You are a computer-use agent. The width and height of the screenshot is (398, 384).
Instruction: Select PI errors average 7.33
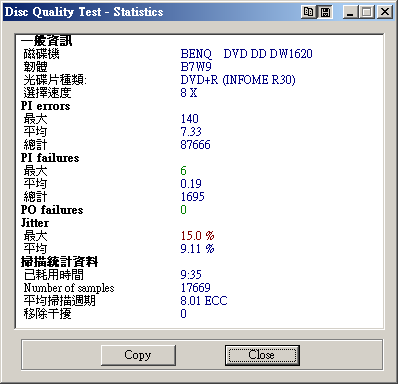point(191,132)
